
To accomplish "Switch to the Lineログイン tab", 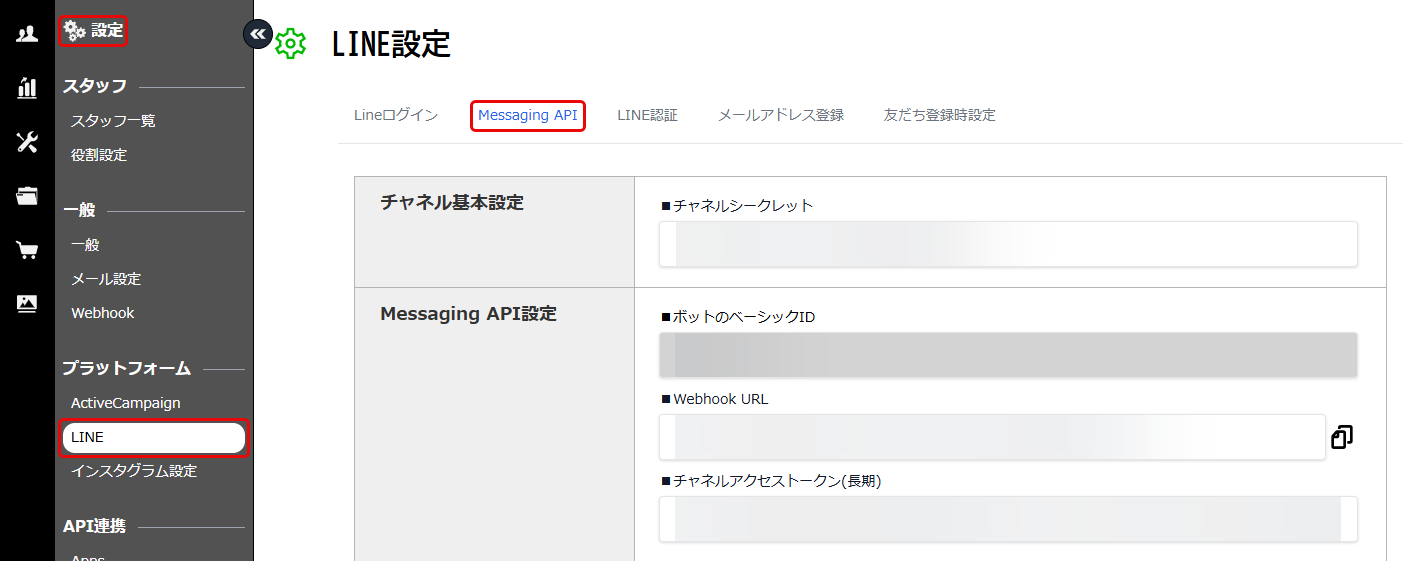I will [396, 115].
